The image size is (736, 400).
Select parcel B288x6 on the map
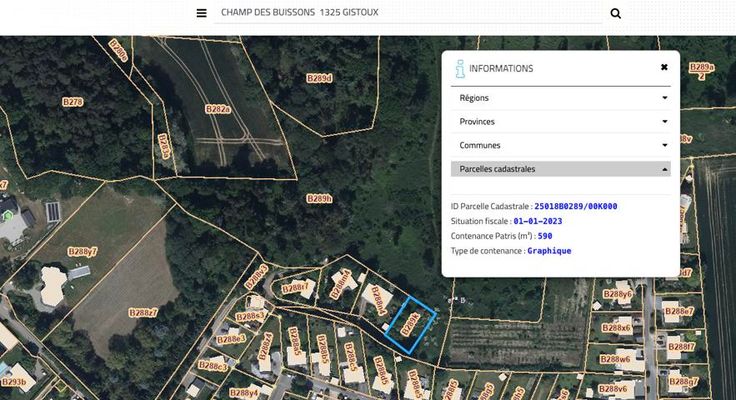pyautogui.click(x=615, y=327)
